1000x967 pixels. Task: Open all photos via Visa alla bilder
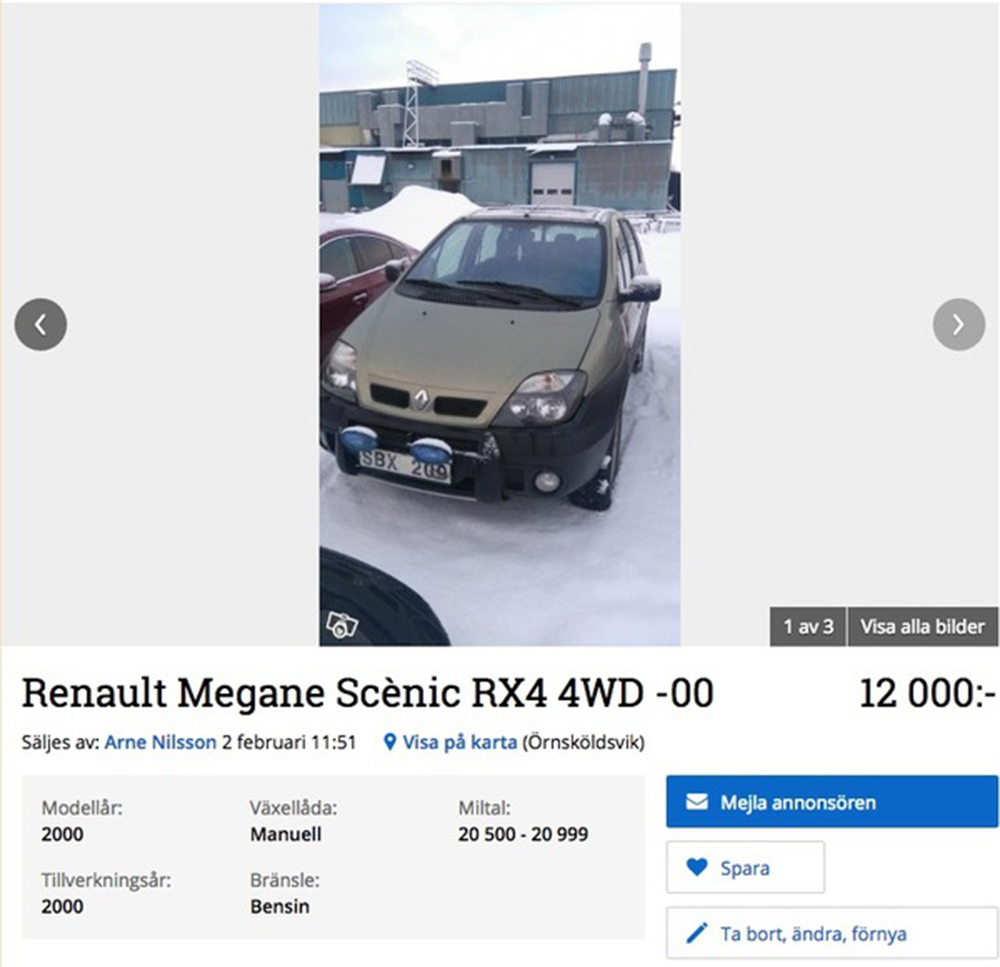922,626
